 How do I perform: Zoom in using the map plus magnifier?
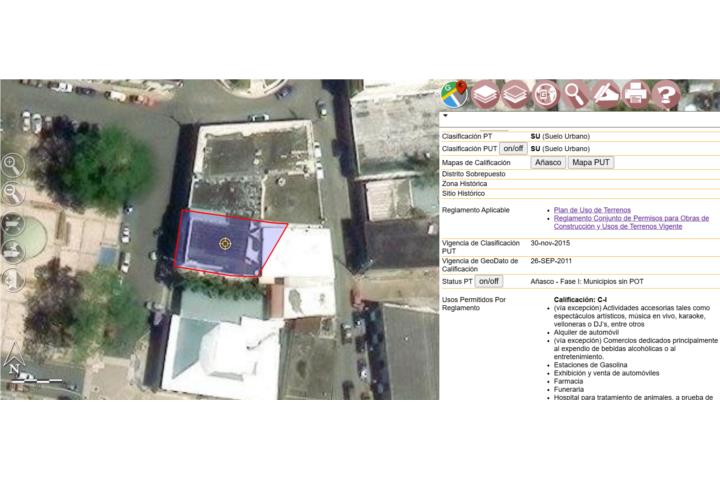click(x=12, y=165)
